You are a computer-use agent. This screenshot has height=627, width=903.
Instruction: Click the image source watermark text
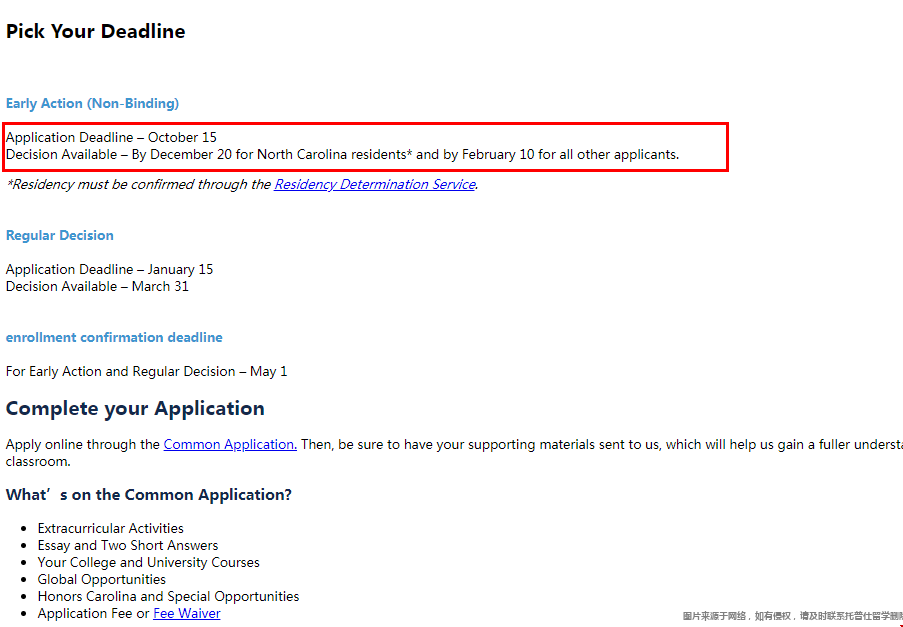pos(791,617)
